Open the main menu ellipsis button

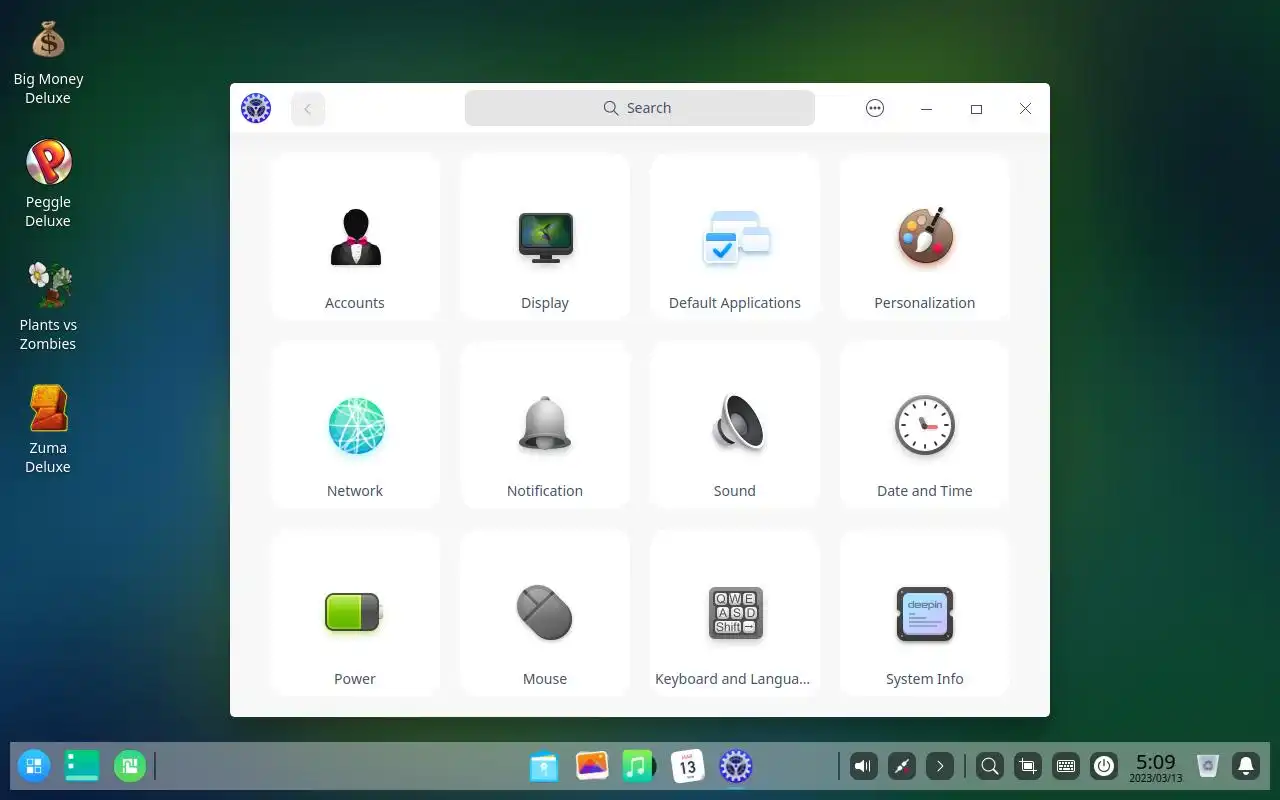(x=875, y=108)
